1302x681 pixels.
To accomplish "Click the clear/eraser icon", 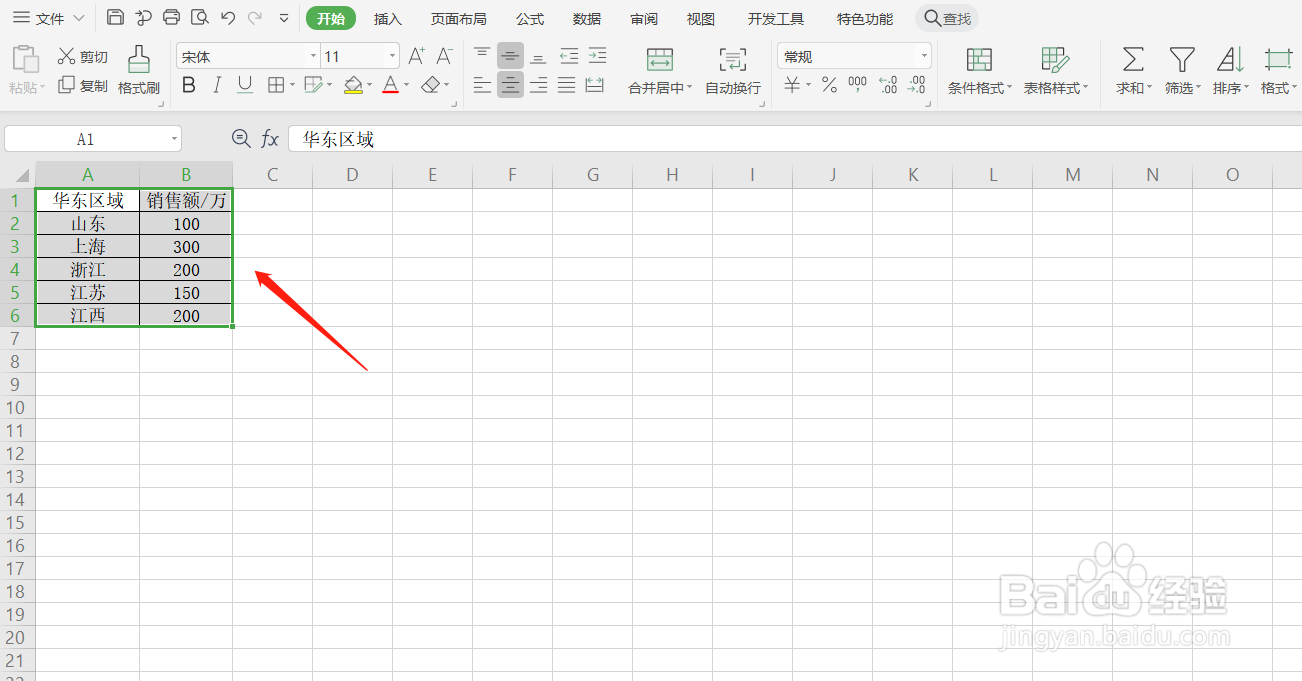I will pos(431,85).
